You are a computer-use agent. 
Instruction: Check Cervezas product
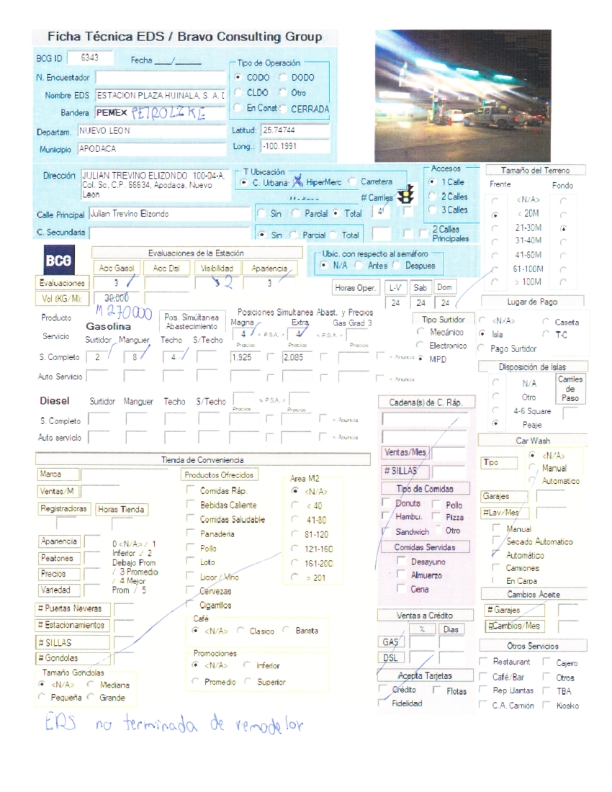(190, 590)
